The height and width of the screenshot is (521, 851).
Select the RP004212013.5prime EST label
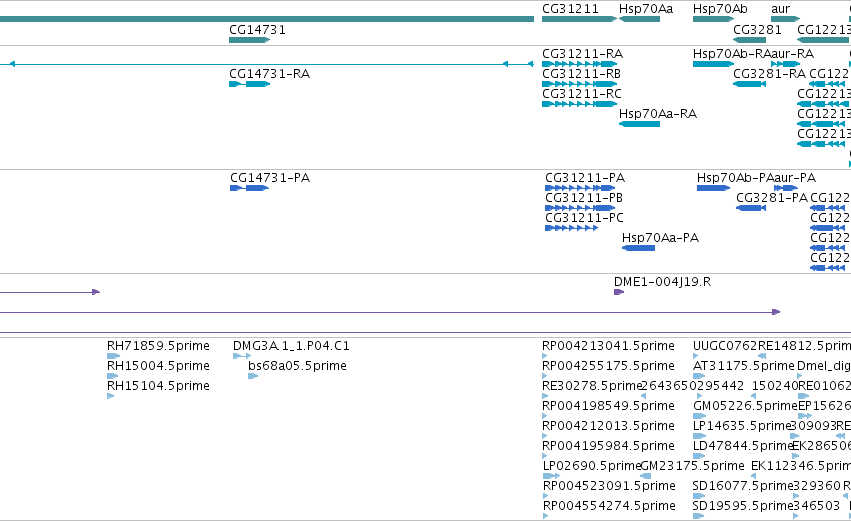608,427
